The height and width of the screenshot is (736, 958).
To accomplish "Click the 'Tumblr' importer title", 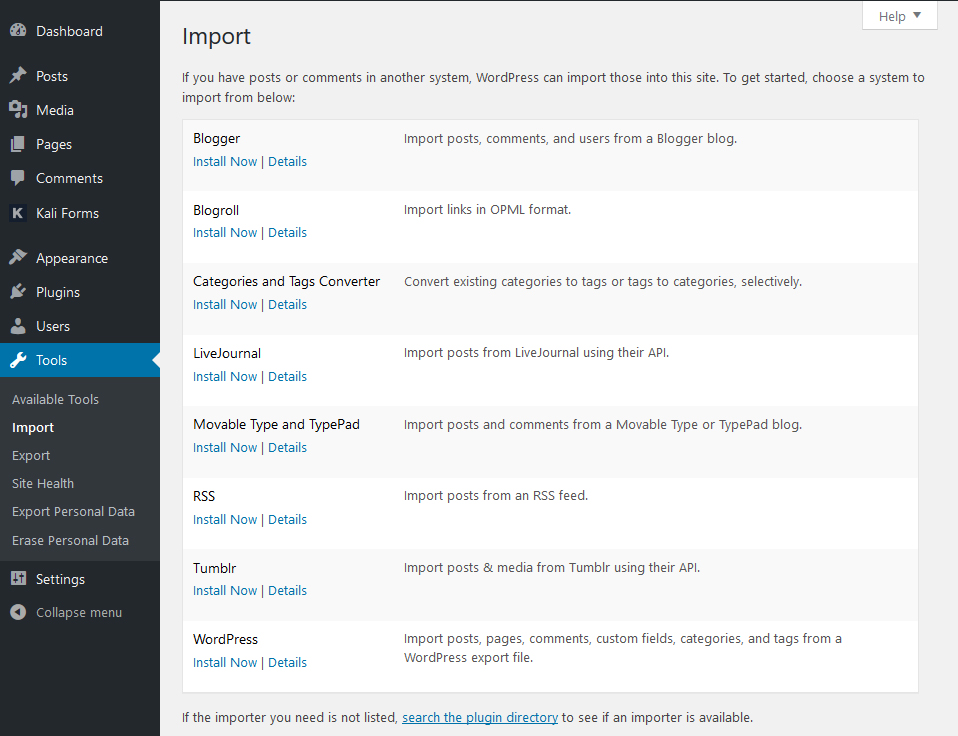I will 214,568.
